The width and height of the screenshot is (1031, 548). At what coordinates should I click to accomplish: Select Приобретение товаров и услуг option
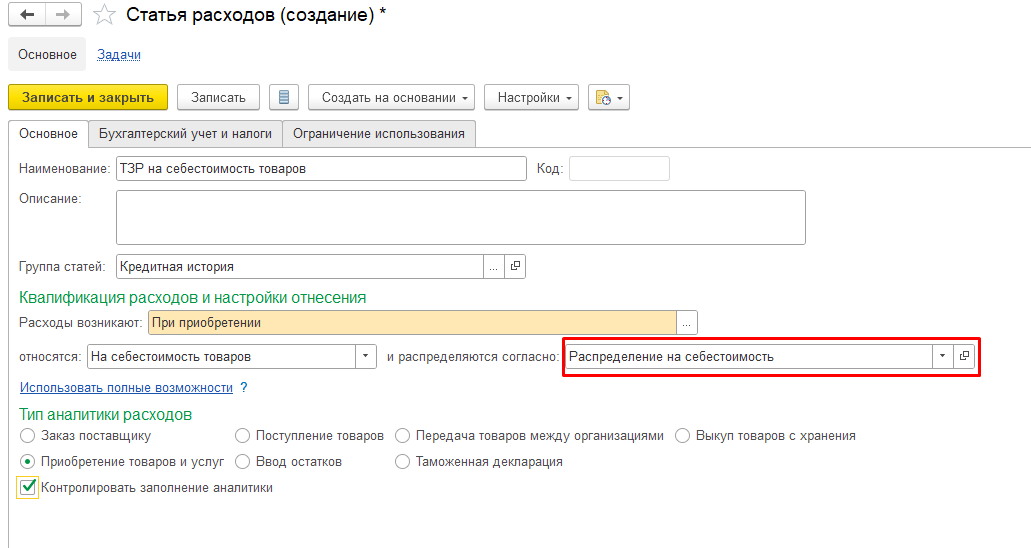click(27, 462)
